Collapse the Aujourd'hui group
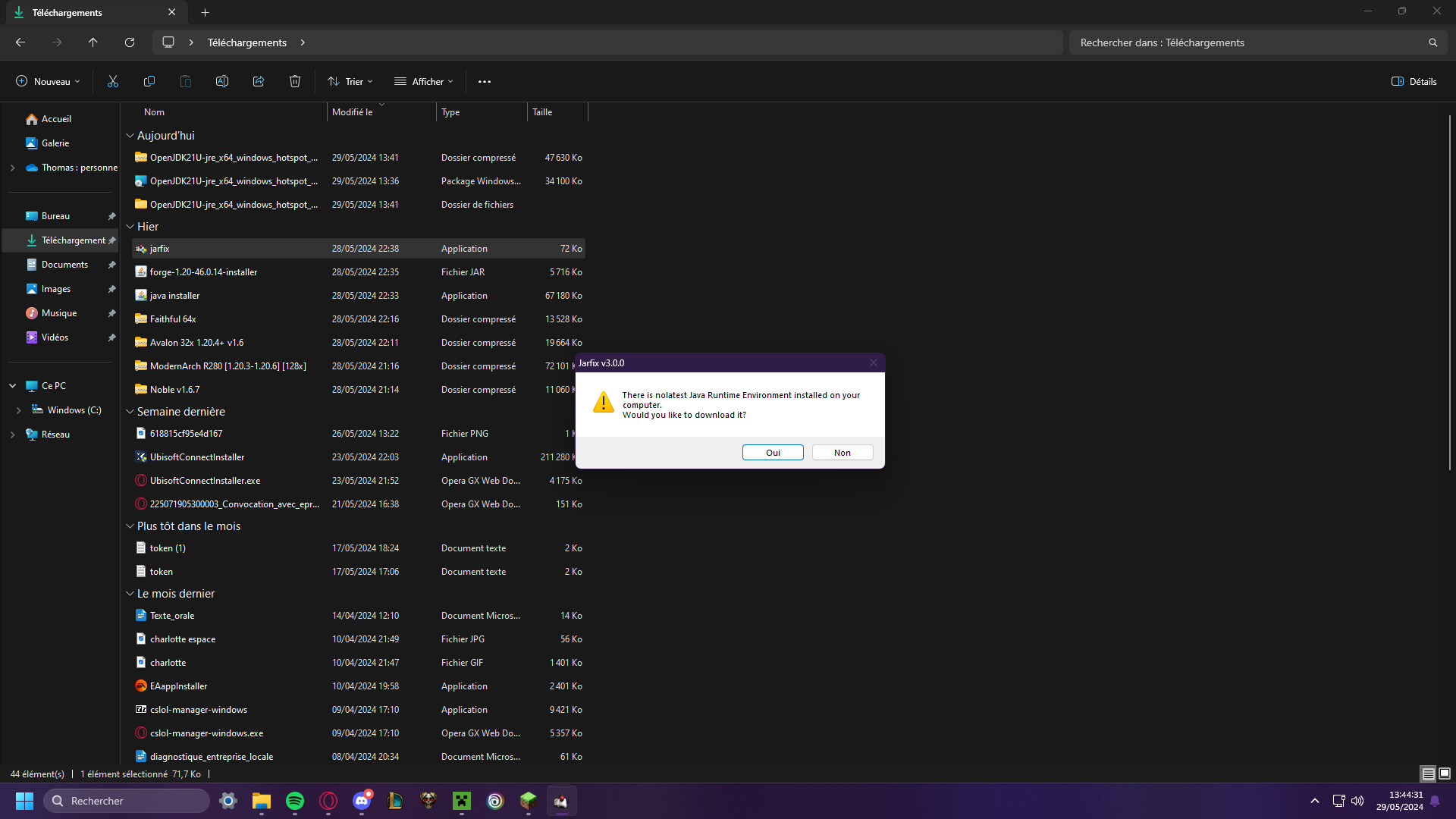Image resolution: width=1456 pixels, height=819 pixels. 130,136
